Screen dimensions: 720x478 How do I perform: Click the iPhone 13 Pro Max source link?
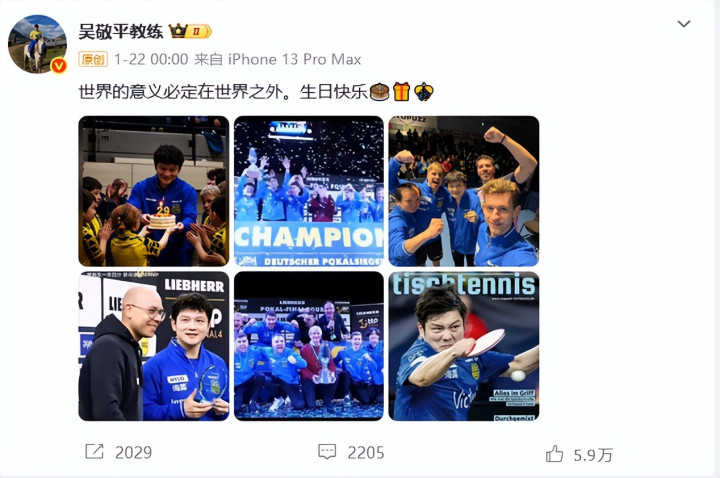pyautogui.click(x=294, y=59)
